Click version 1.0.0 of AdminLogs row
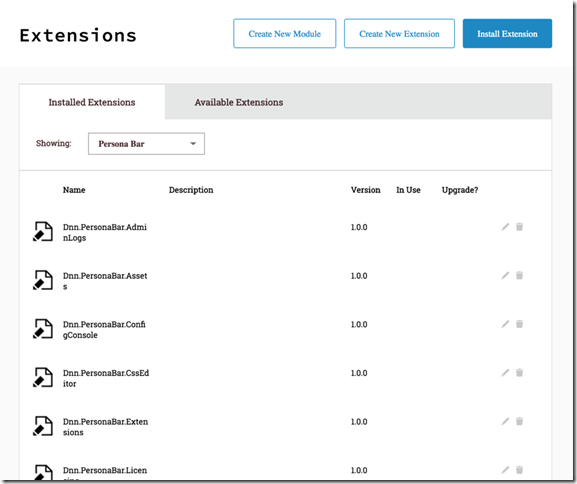Screen dimensions: 577x484 [x=359, y=227]
